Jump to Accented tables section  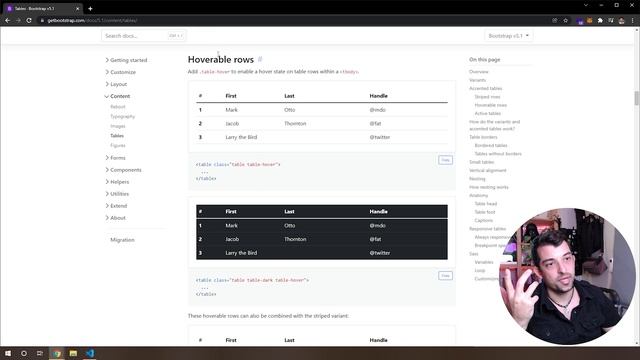(486, 89)
